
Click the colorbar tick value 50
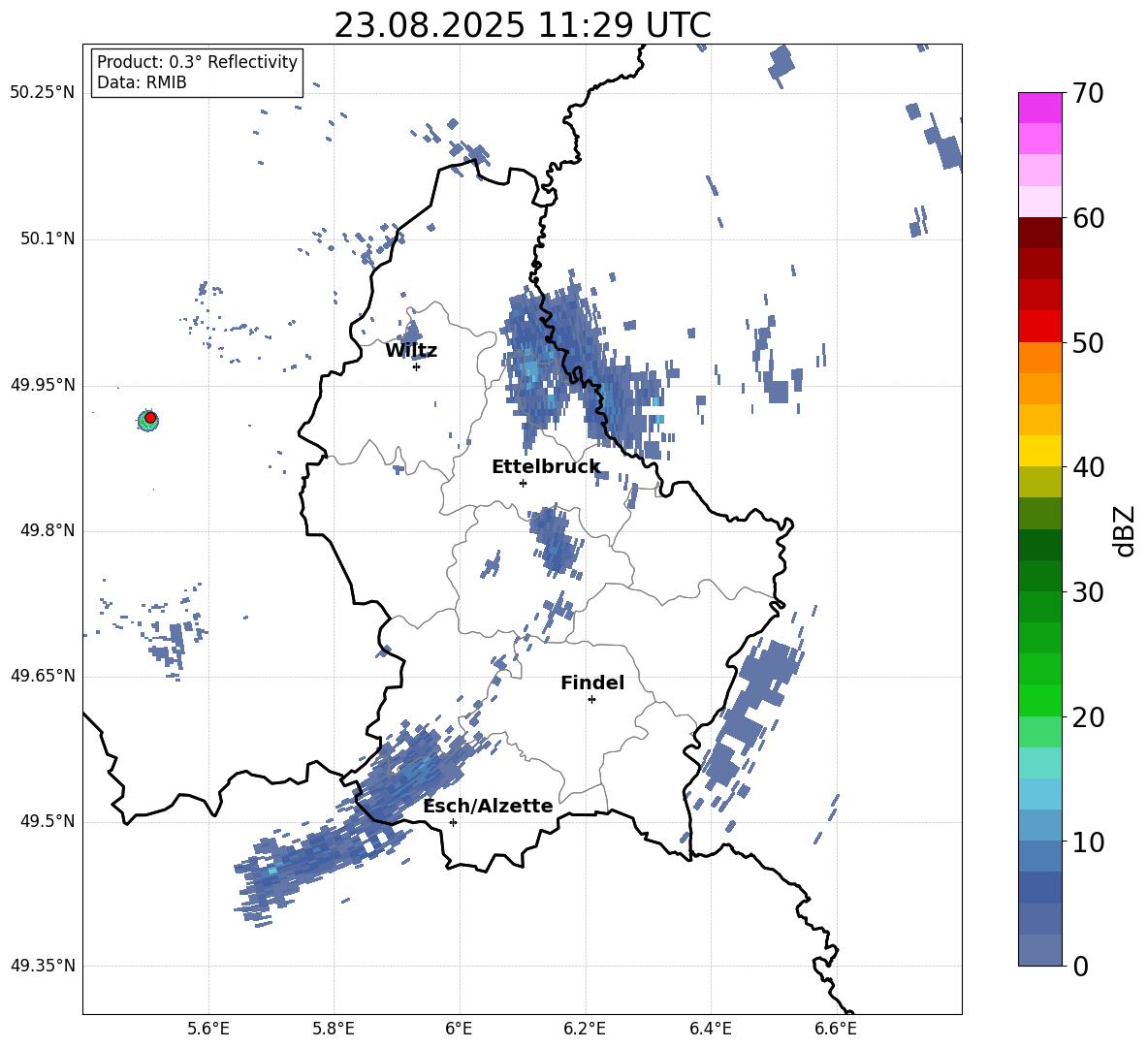click(1088, 342)
